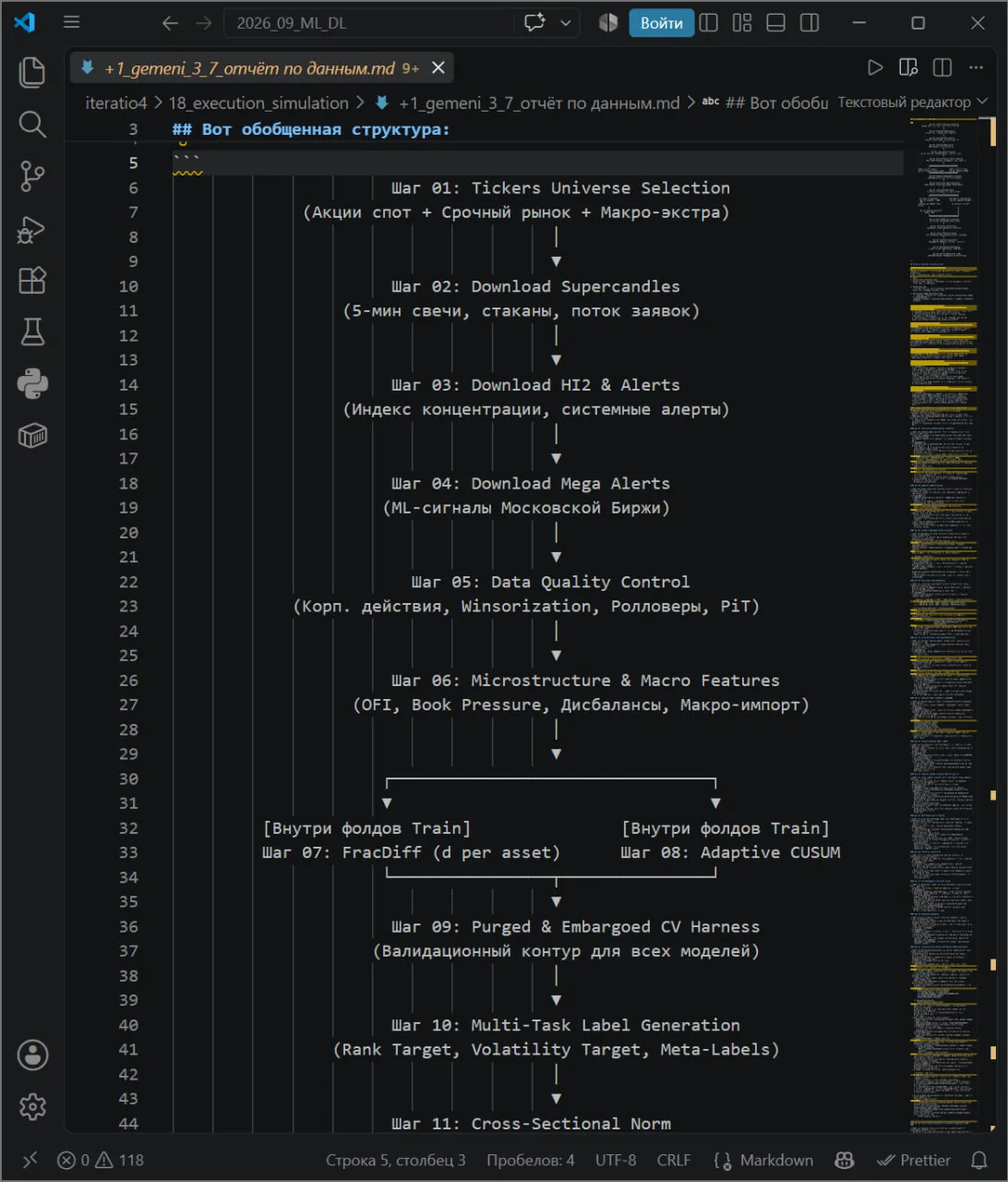The width and height of the screenshot is (1008, 1182).
Task: Open the Run and Debug view
Action: click(32, 228)
